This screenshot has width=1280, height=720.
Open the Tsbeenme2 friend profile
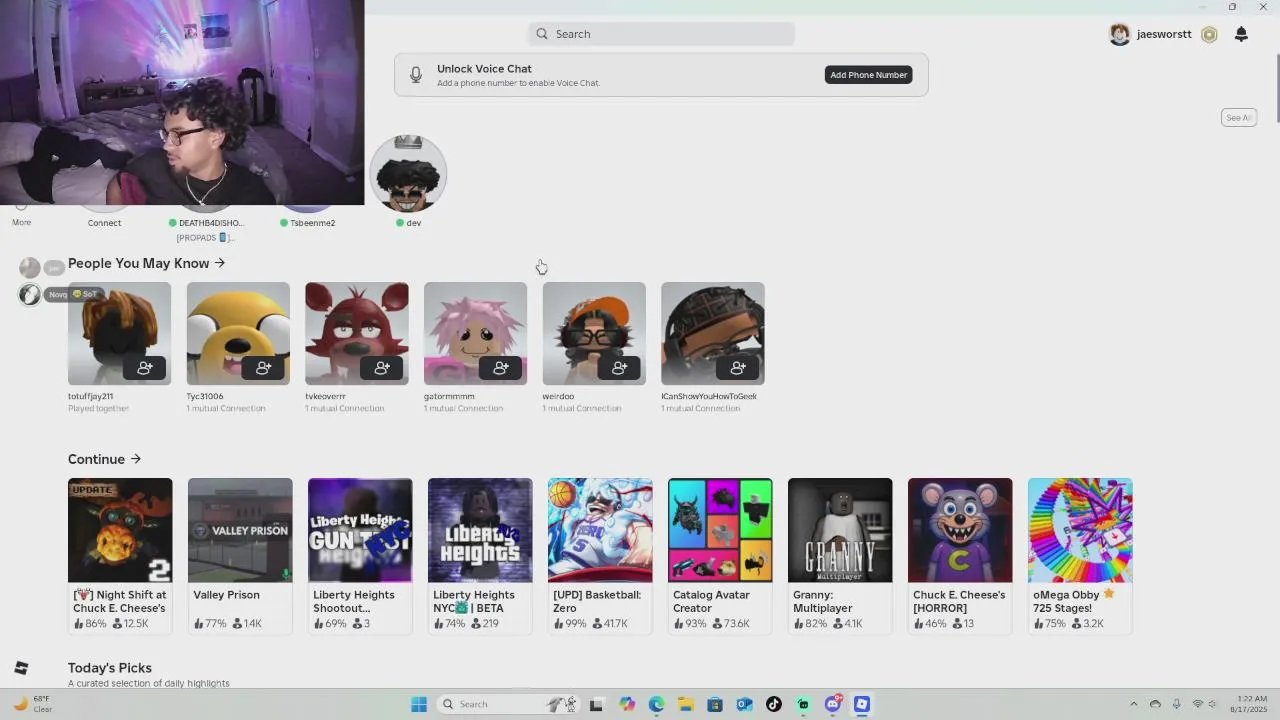pos(308,223)
